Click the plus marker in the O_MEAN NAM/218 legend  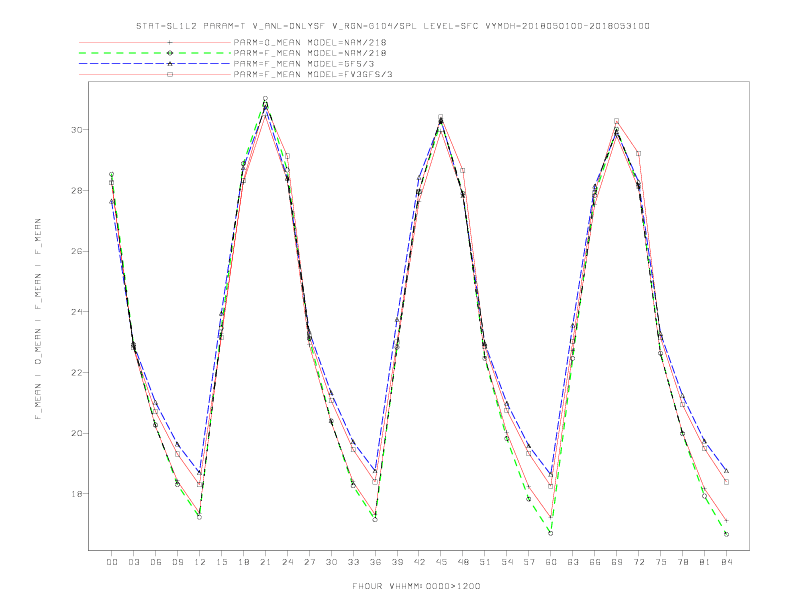tap(170, 42)
